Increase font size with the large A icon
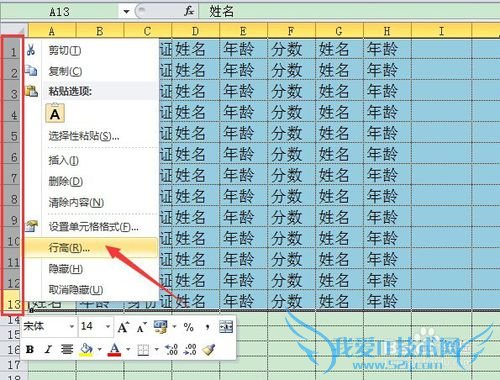 coord(123,327)
